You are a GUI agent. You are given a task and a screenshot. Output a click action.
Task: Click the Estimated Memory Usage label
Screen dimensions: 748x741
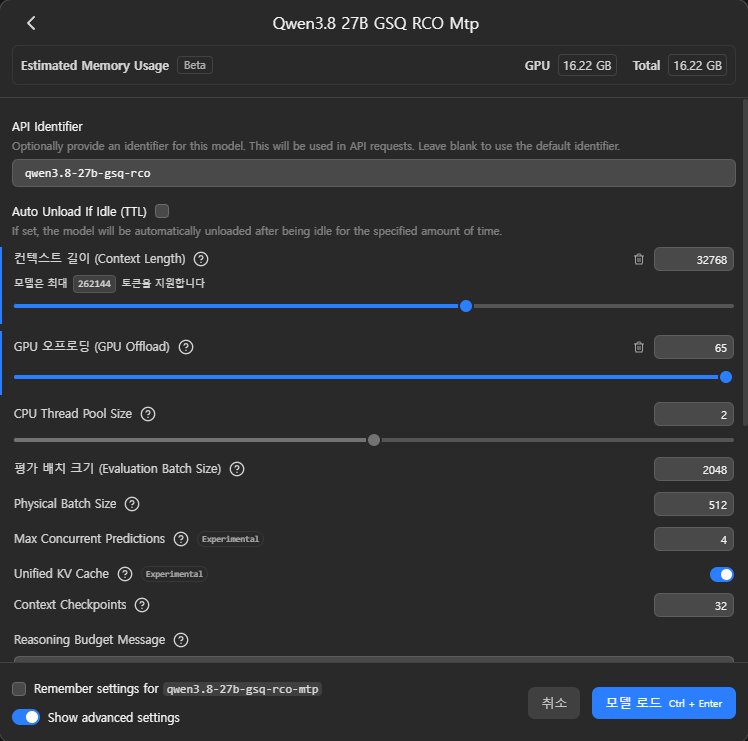pos(95,65)
